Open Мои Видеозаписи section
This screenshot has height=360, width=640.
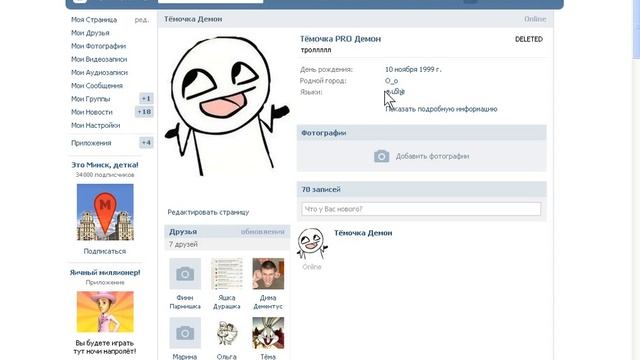(x=99, y=59)
